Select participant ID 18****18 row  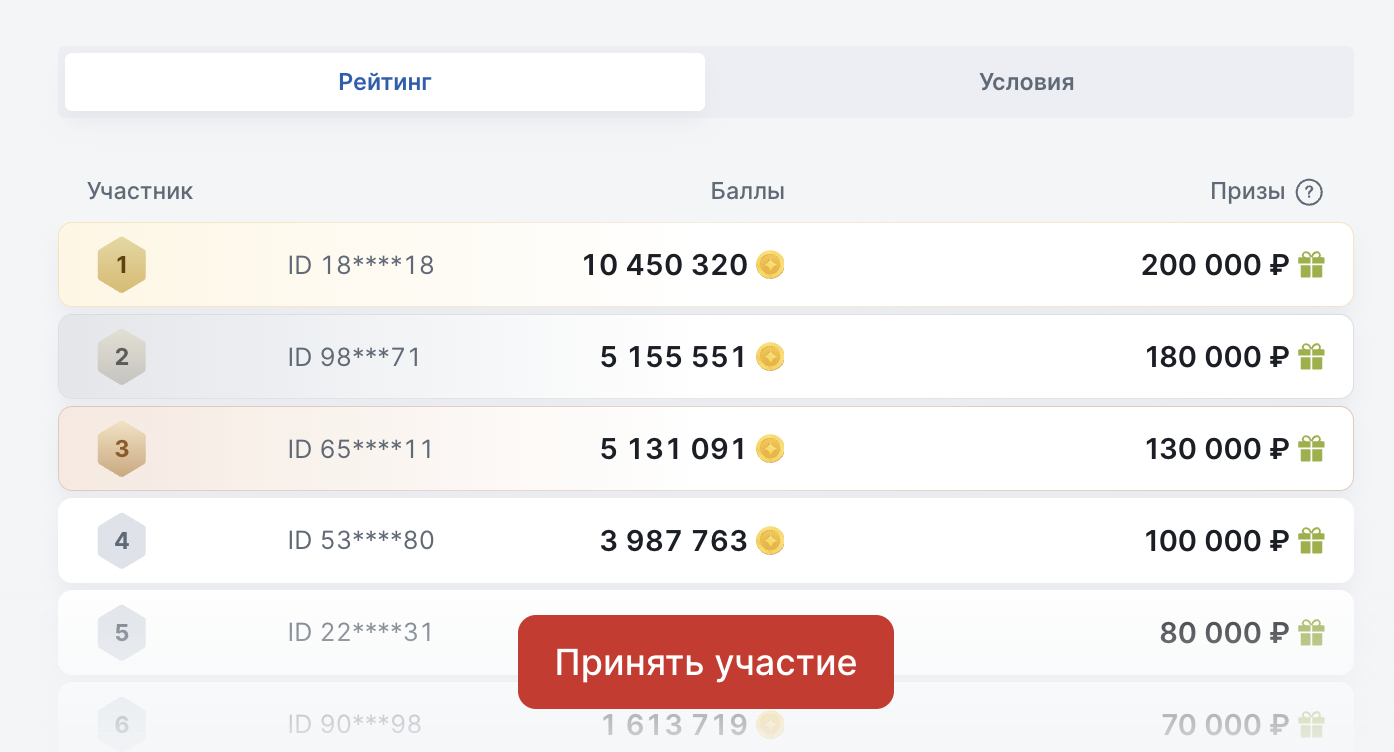tap(361, 265)
